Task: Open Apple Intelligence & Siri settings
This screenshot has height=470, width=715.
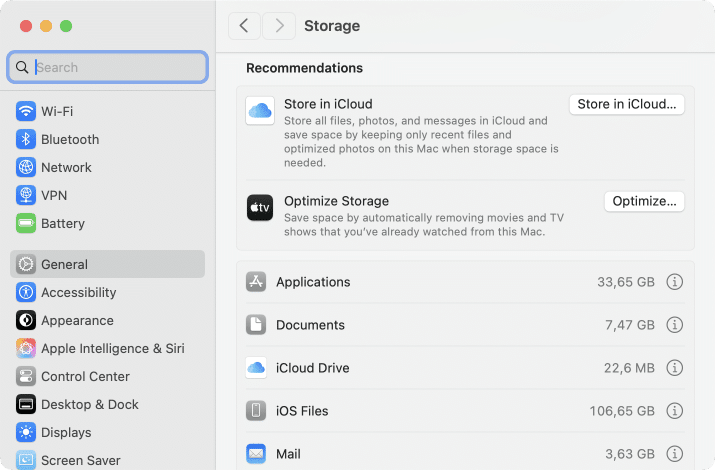Action: [108, 348]
